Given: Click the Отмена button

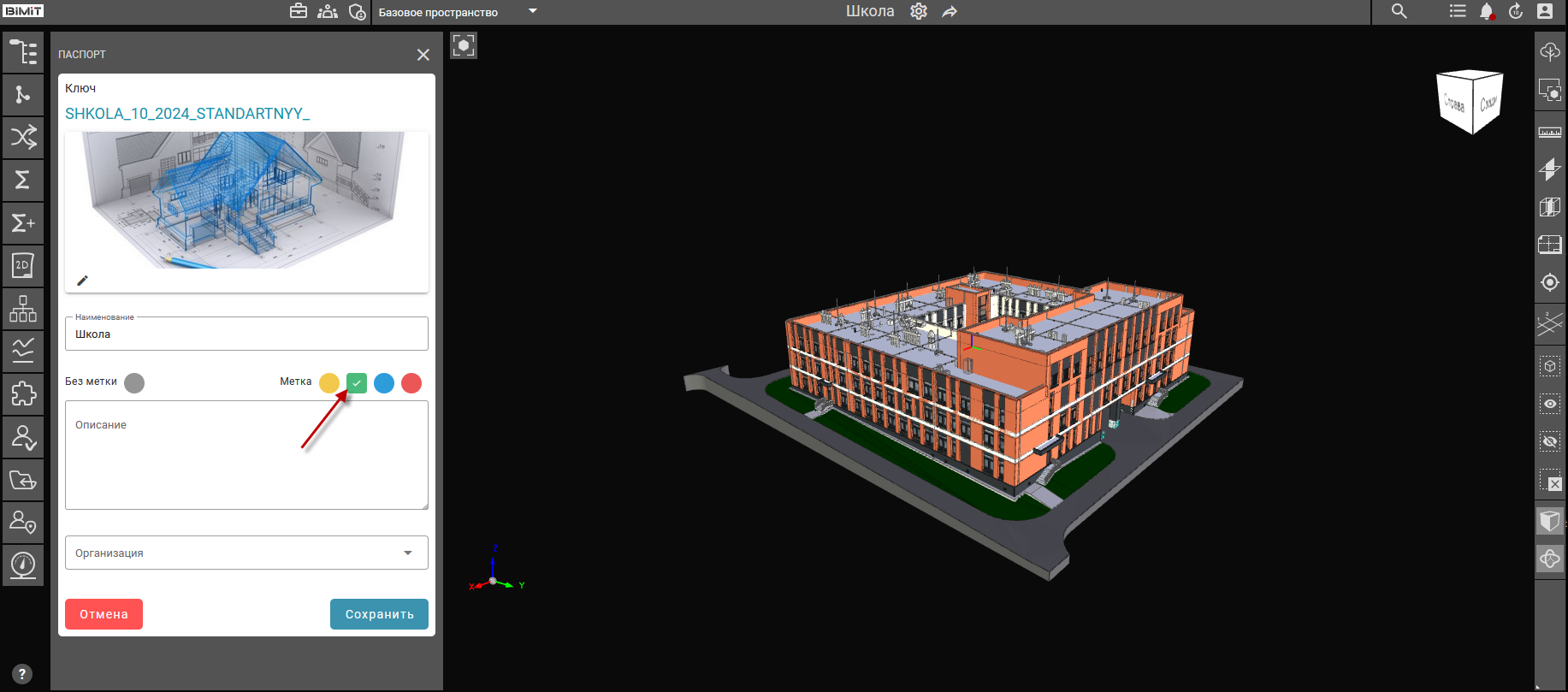Looking at the screenshot, I should click(x=104, y=614).
